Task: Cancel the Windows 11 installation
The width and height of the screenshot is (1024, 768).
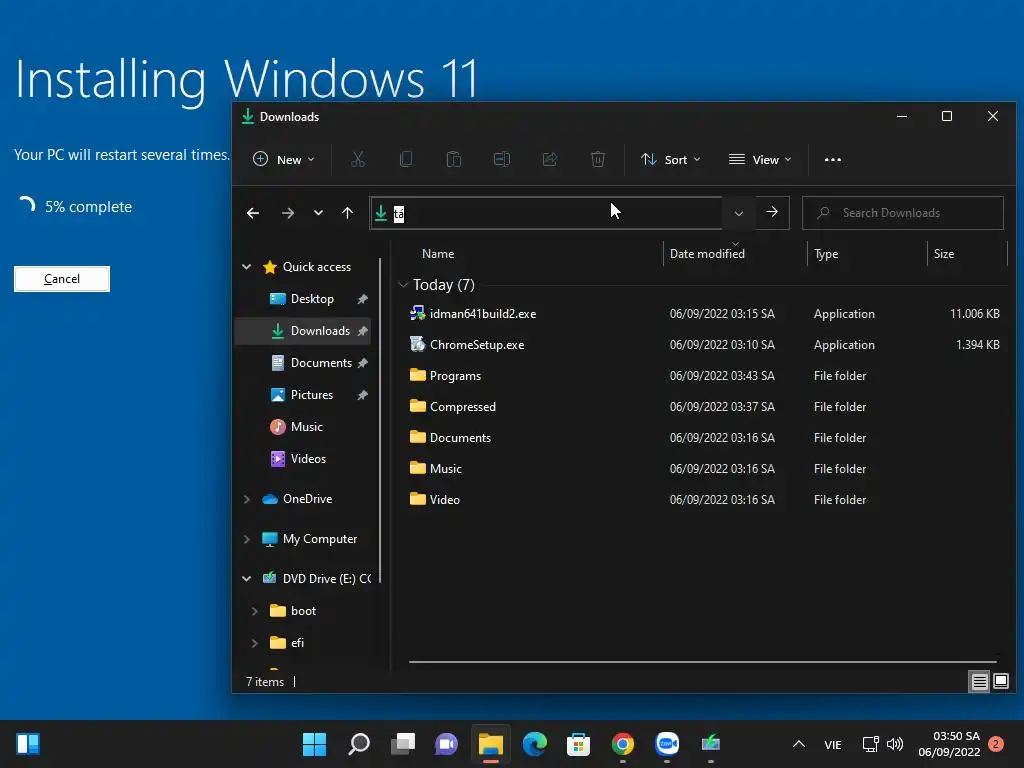Action: pos(62,279)
